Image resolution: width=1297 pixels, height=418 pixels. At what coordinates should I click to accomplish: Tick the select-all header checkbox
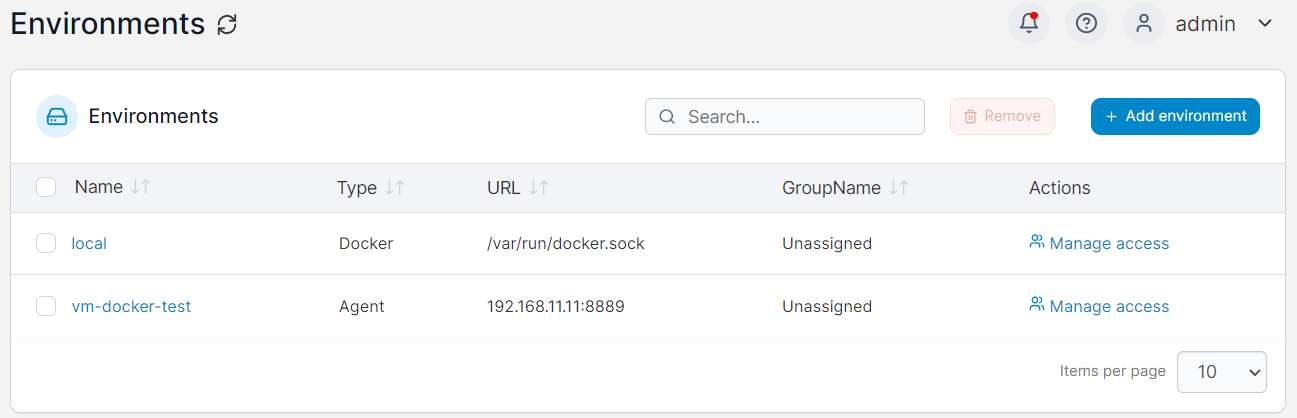pos(46,187)
